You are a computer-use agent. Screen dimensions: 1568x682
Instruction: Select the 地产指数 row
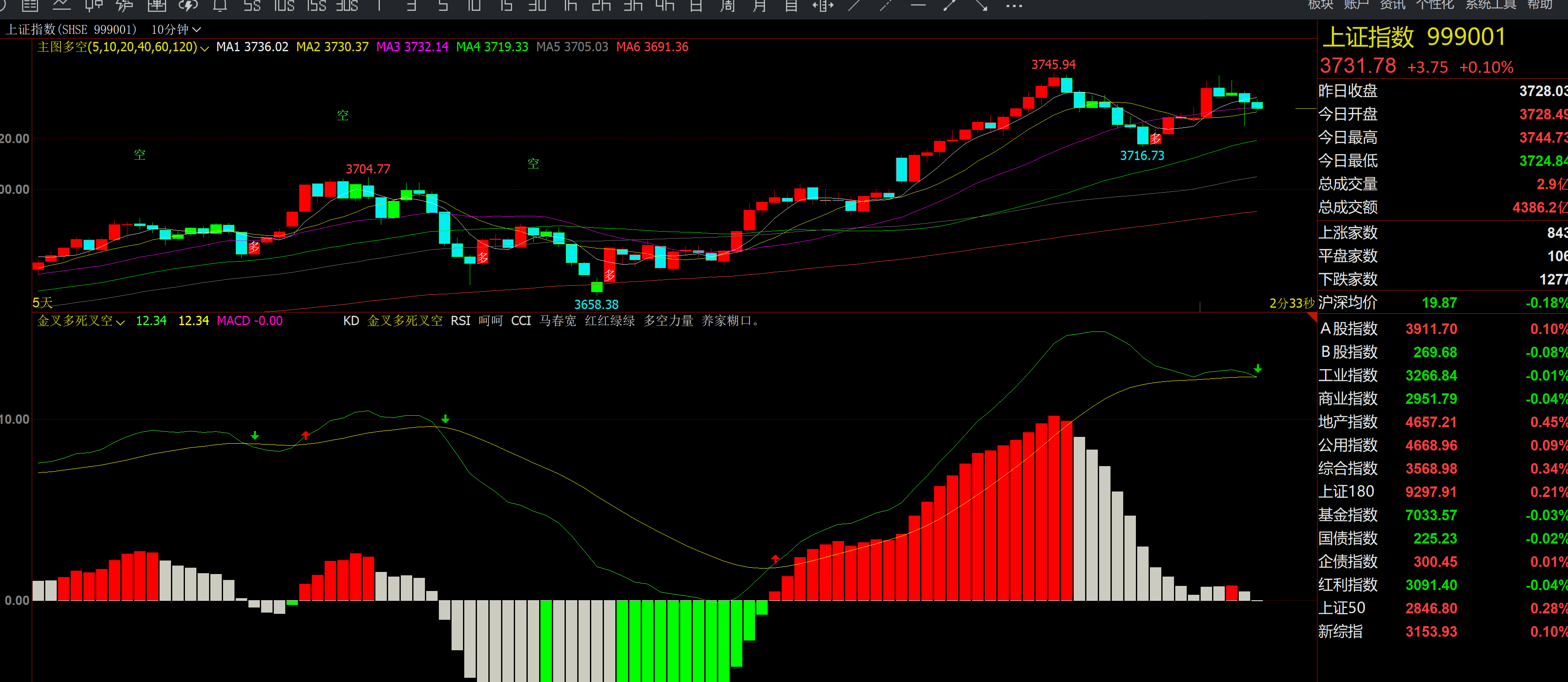[1443, 422]
